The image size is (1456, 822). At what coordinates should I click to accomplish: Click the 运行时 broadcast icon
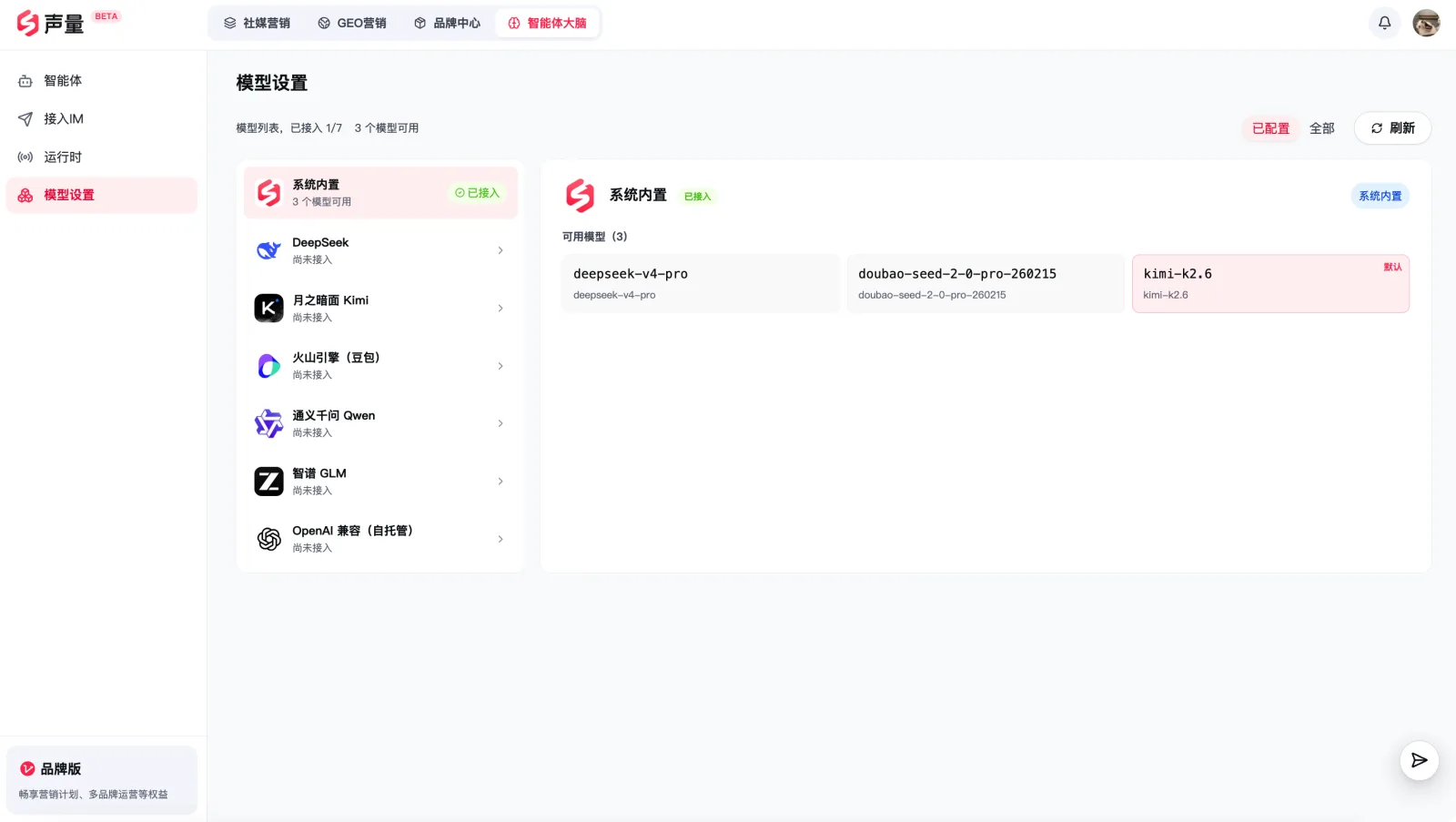coord(25,157)
